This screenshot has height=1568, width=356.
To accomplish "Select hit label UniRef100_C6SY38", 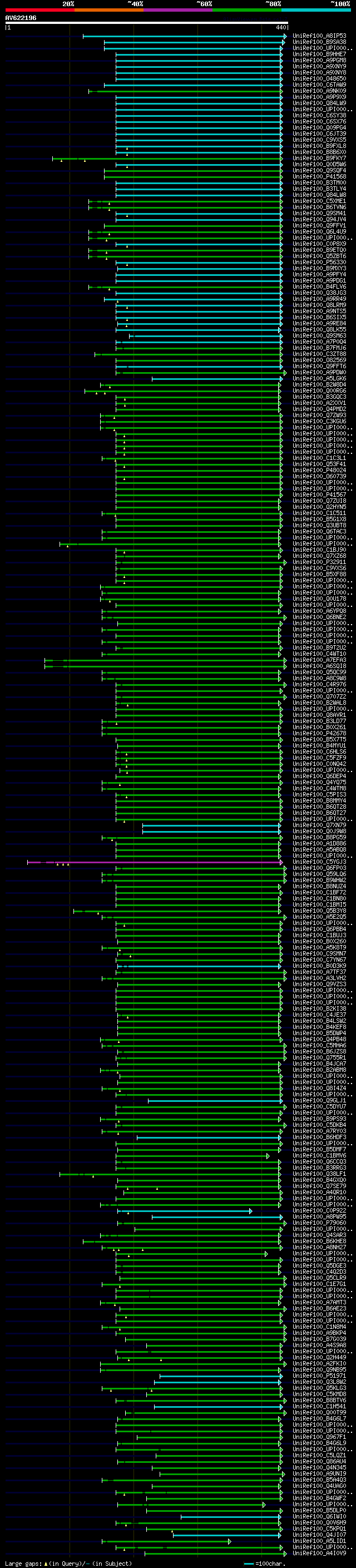I will tap(319, 116).
